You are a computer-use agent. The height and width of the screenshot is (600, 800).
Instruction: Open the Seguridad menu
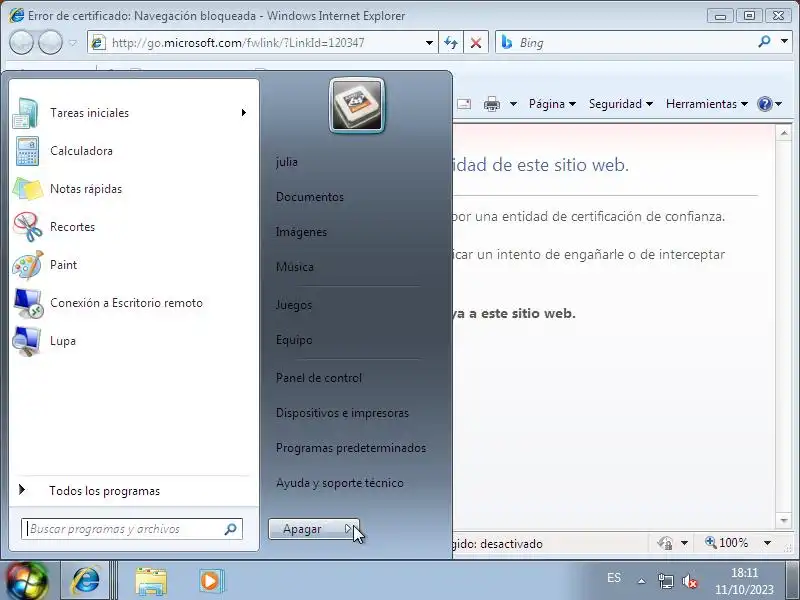point(621,104)
